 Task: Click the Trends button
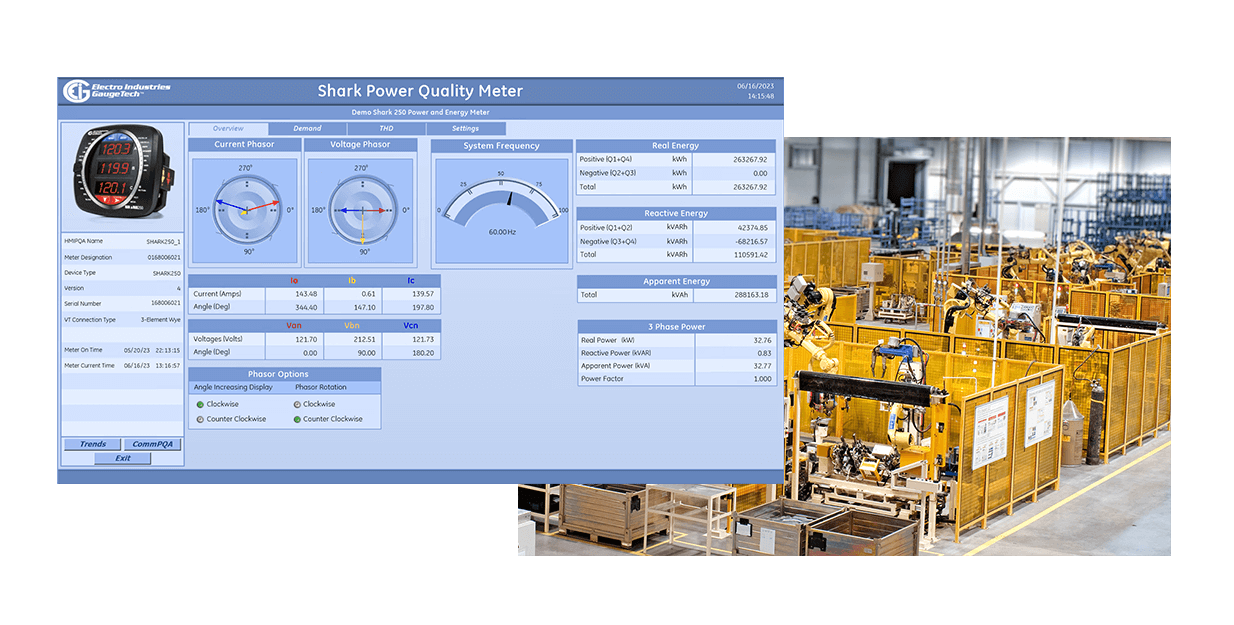(93, 444)
